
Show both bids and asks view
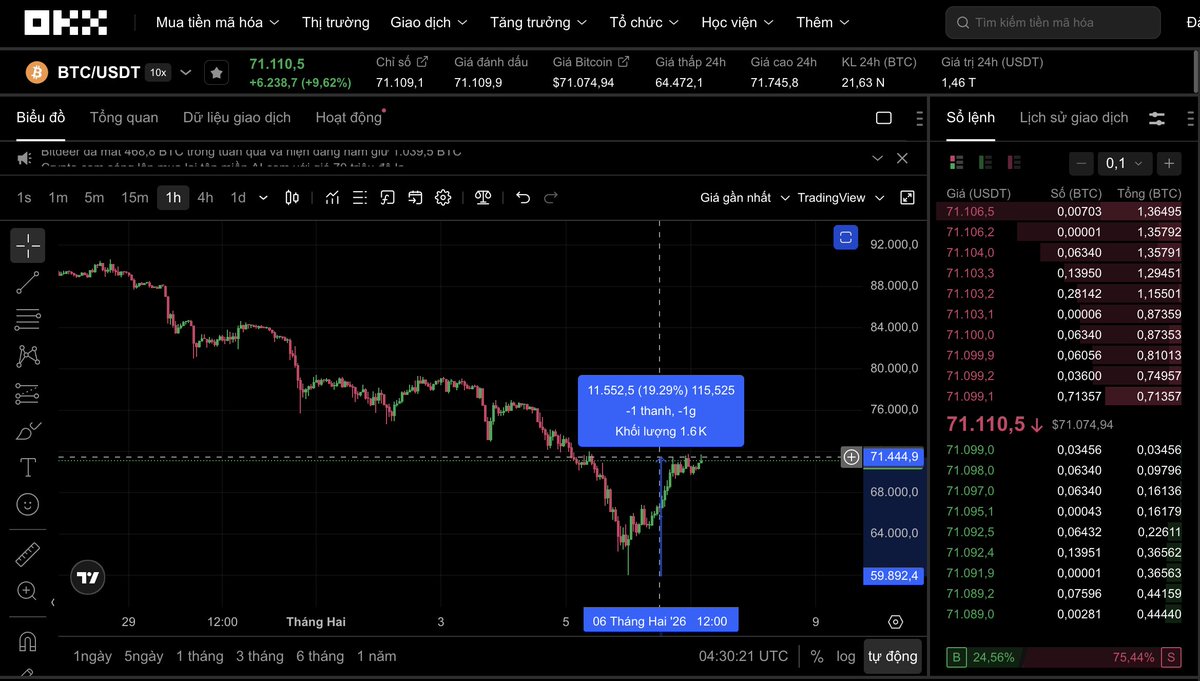tap(956, 162)
